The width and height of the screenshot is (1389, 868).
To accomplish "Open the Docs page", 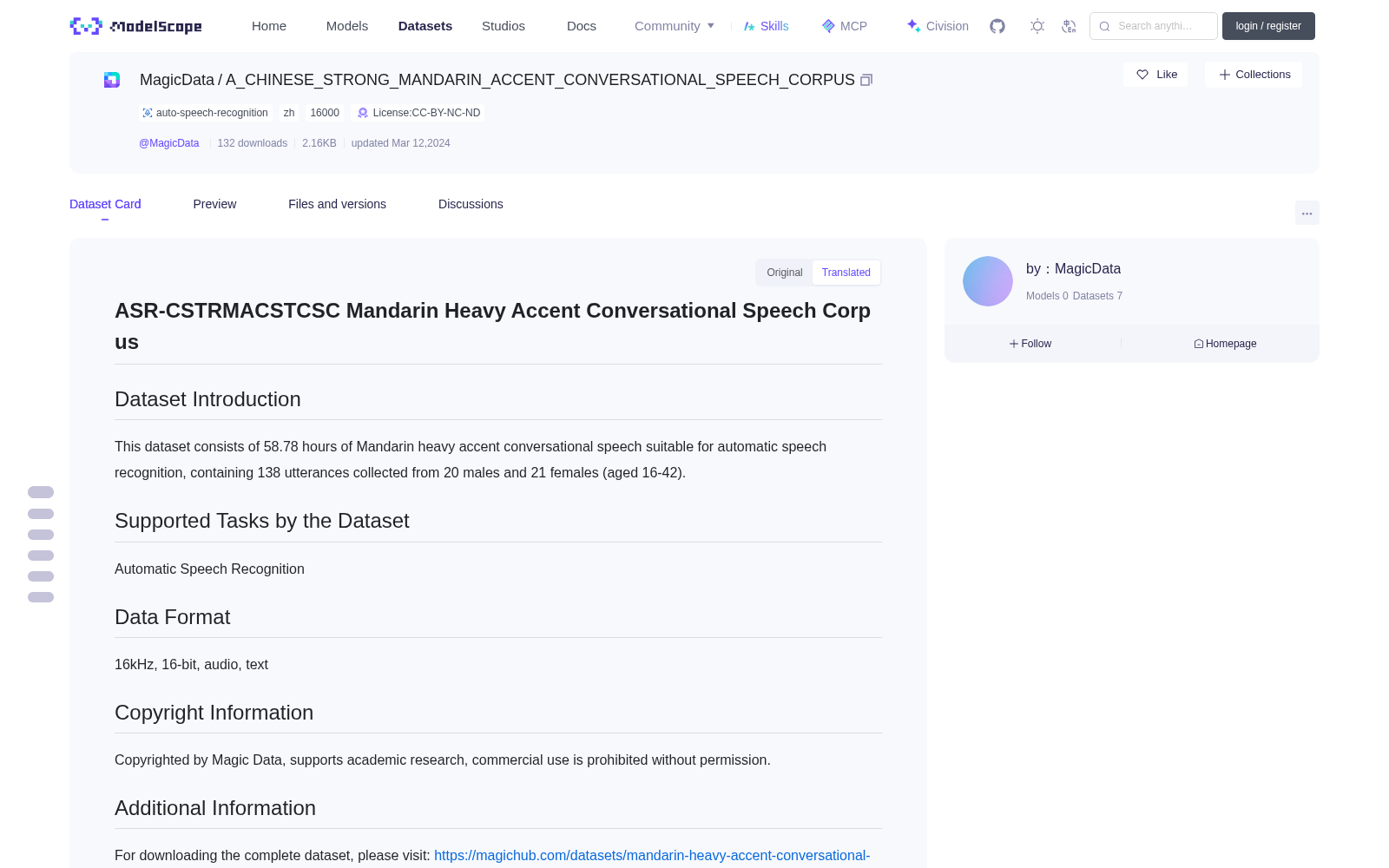I will pos(582,26).
